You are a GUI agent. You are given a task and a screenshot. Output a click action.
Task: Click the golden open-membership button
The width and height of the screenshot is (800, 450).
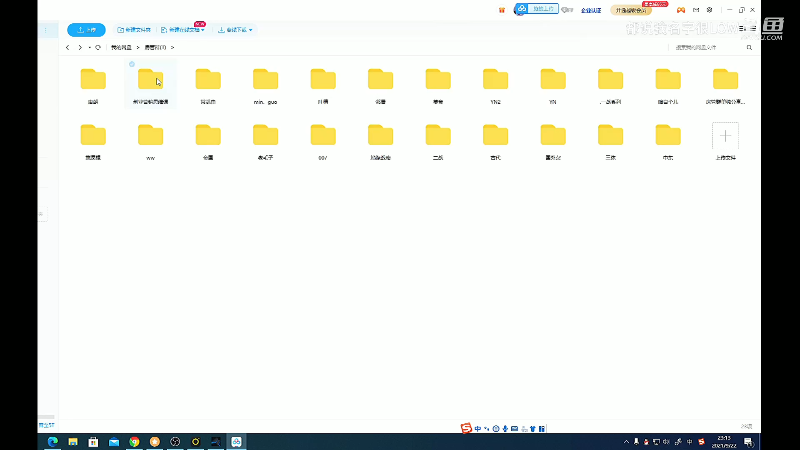point(631,10)
